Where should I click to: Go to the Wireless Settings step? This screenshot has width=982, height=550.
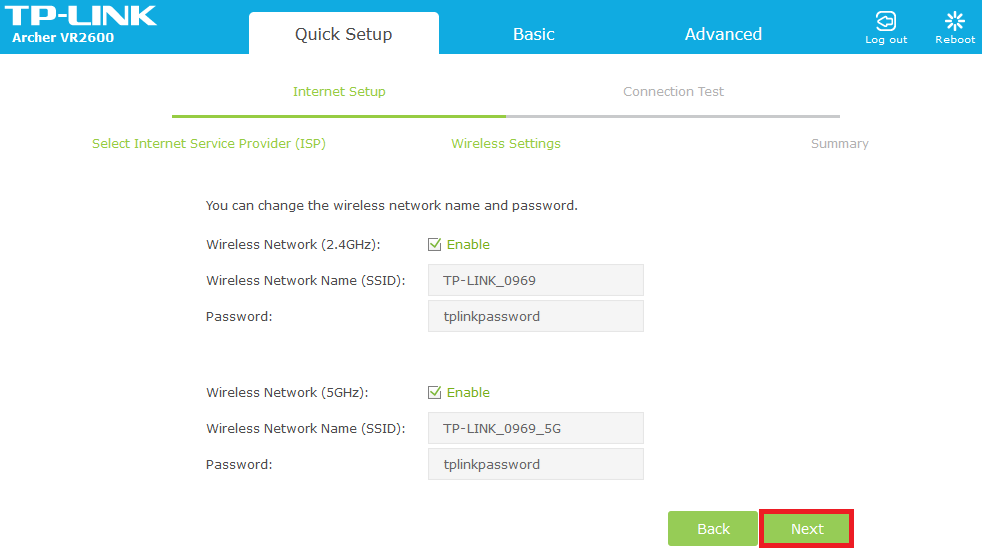506,143
